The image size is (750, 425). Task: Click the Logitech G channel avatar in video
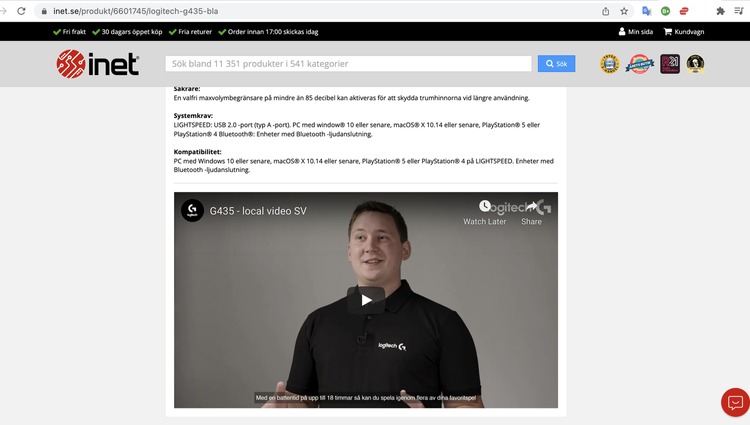coord(192,210)
